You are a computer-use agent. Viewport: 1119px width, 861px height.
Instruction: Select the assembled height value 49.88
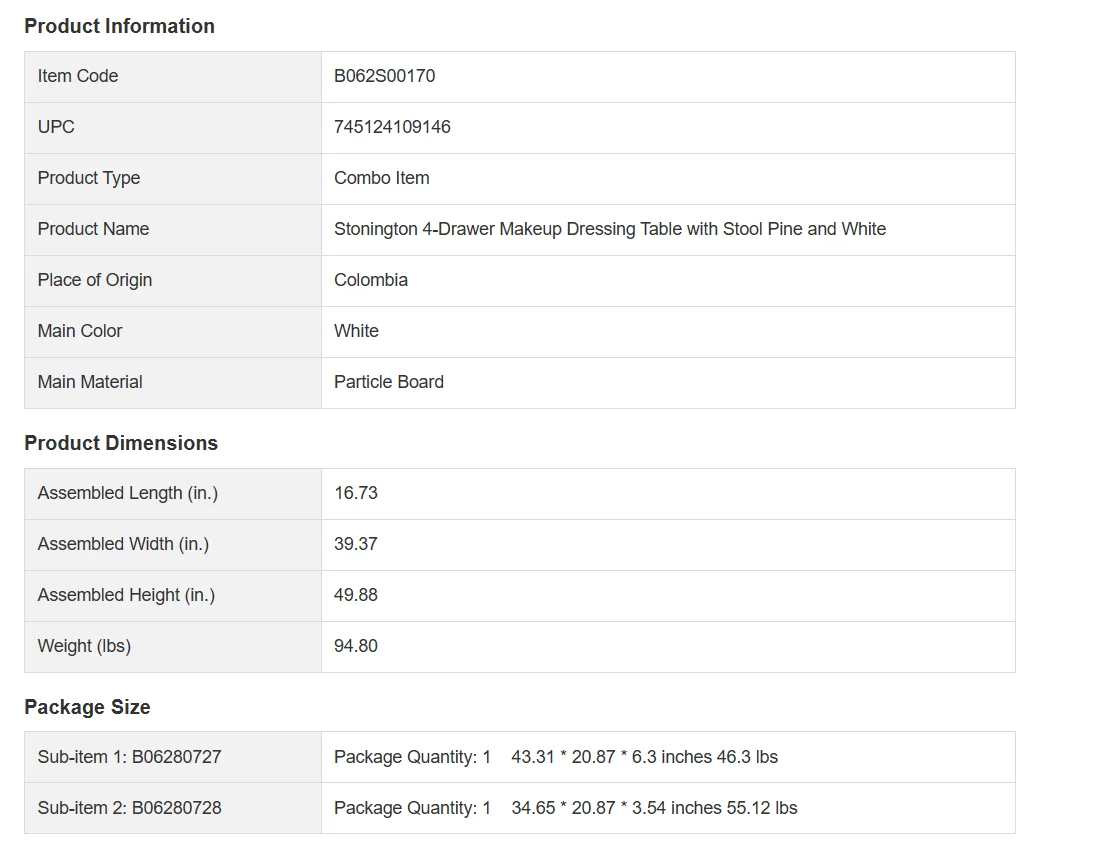(355, 595)
